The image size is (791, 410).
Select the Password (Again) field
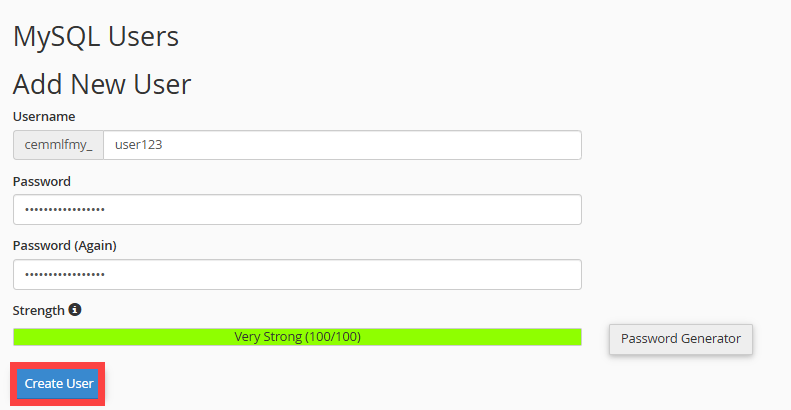[x=297, y=274]
